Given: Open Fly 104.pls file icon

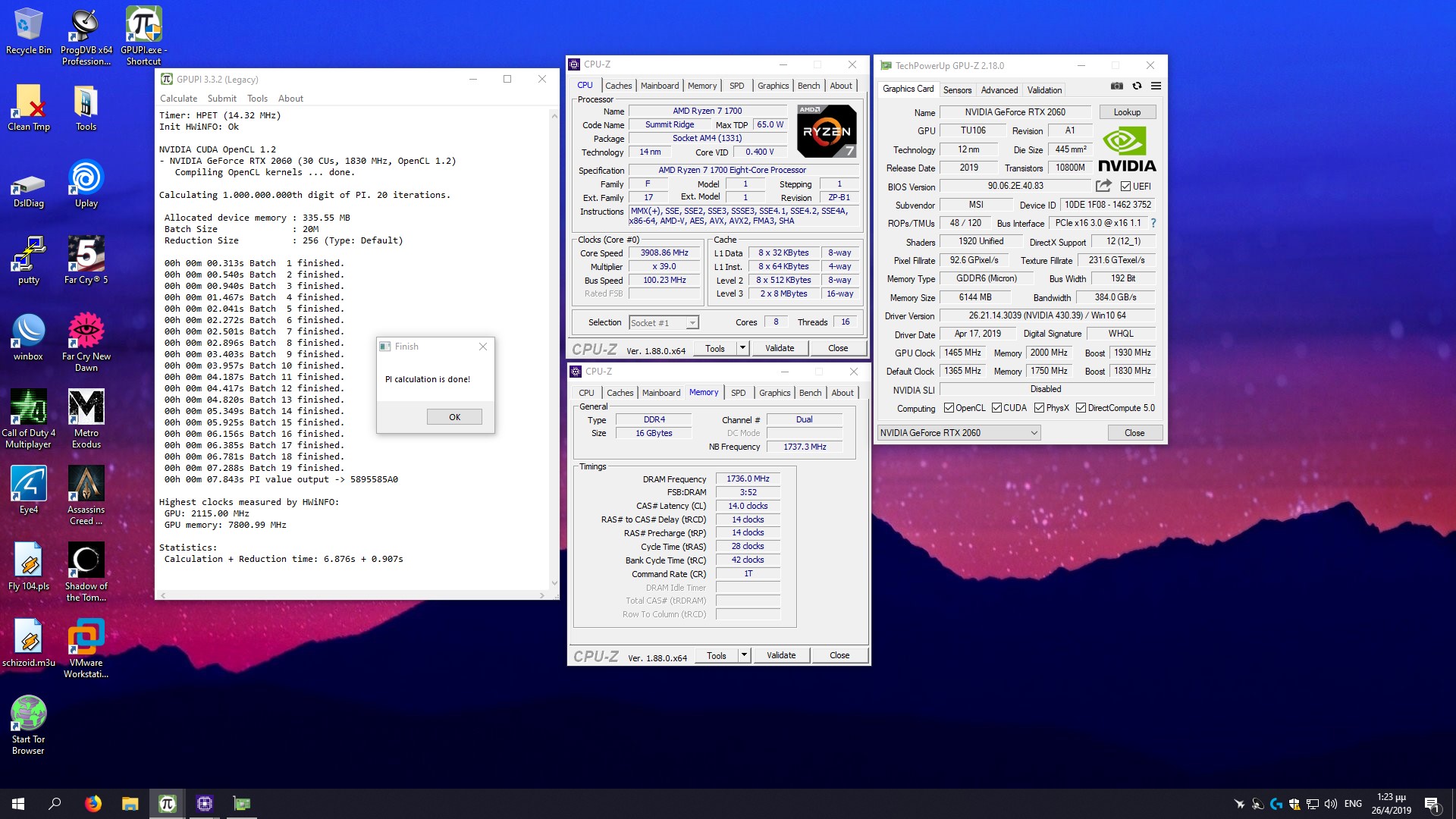Looking at the screenshot, I should (x=28, y=568).
